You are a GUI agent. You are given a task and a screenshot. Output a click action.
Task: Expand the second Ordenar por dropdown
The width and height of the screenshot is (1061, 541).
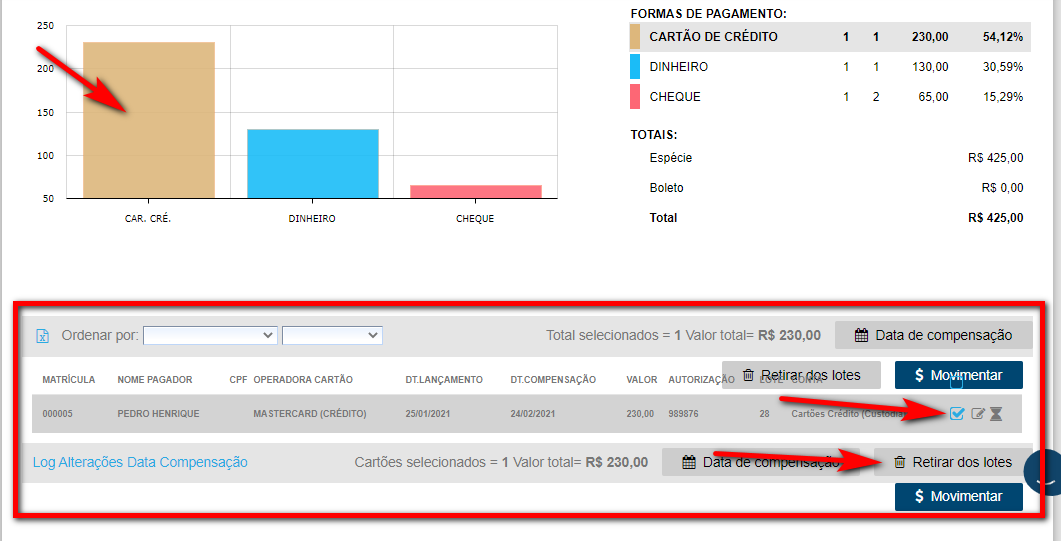click(x=332, y=335)
